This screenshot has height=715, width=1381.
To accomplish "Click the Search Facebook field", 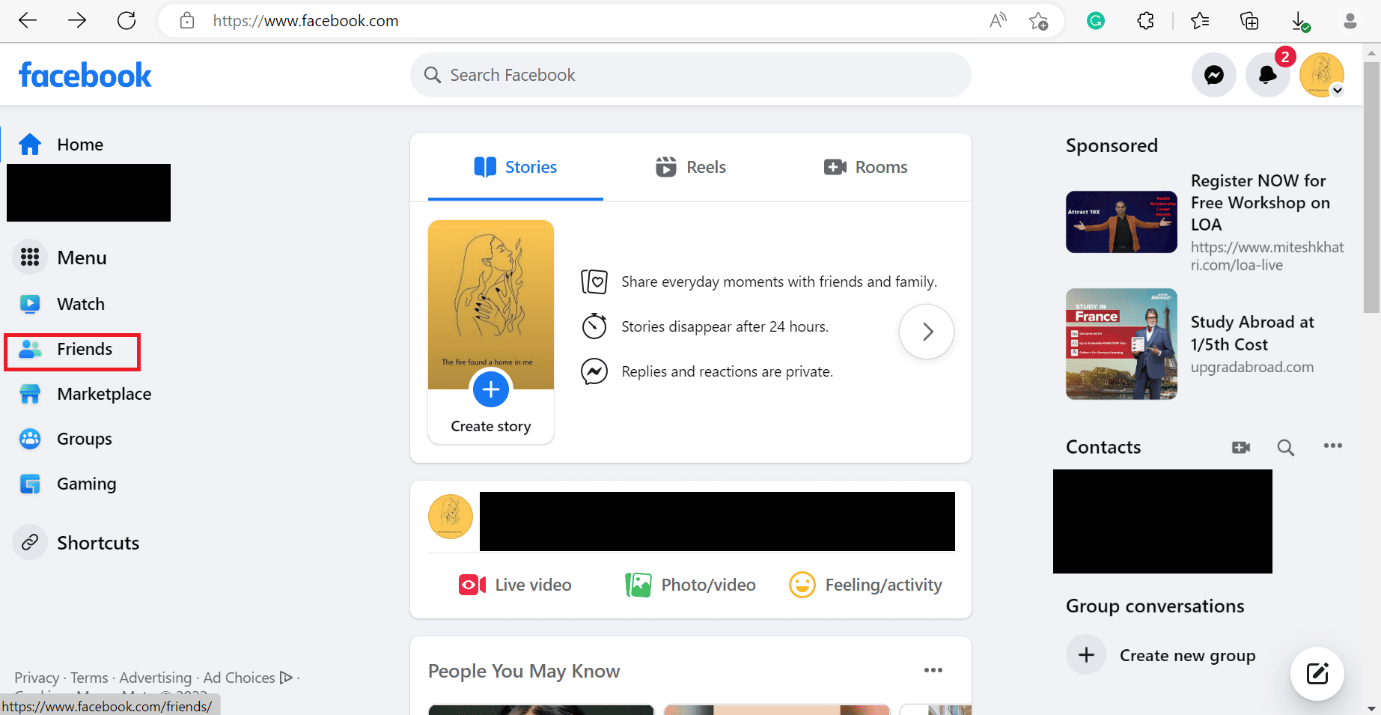I will coord(690,75).
